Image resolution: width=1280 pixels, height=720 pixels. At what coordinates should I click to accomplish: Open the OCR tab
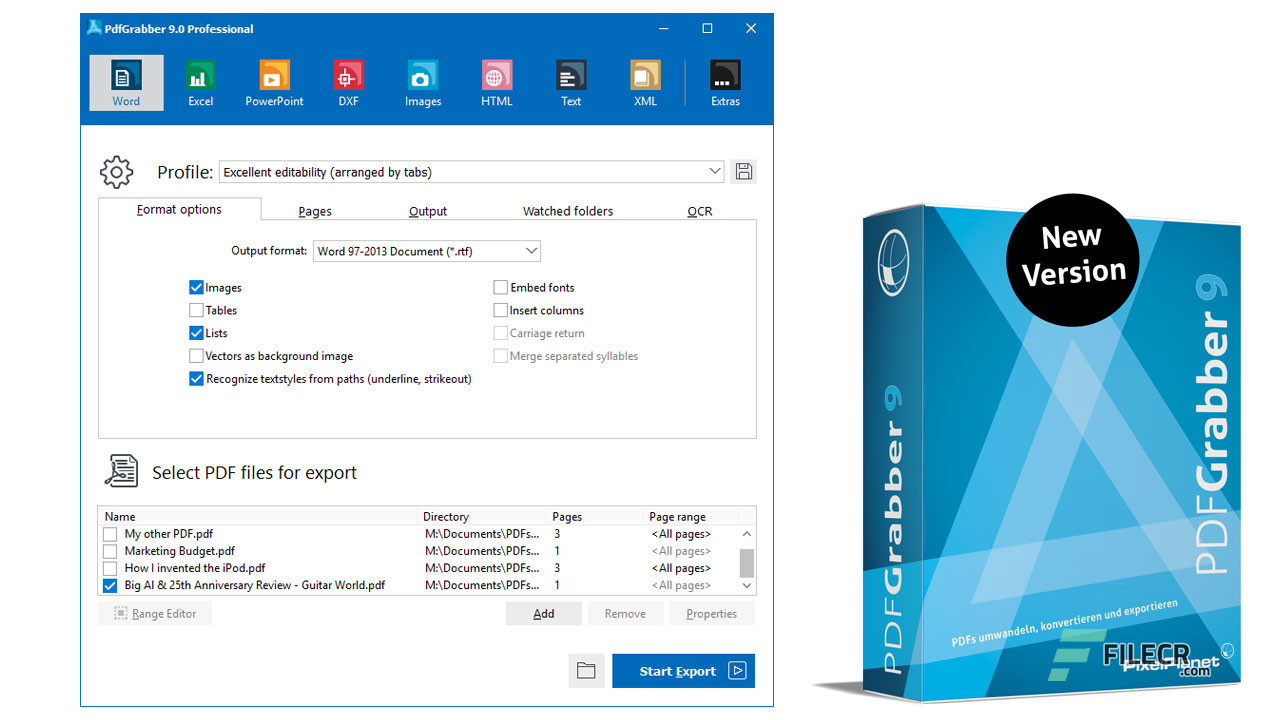click(x=700, y=211)
